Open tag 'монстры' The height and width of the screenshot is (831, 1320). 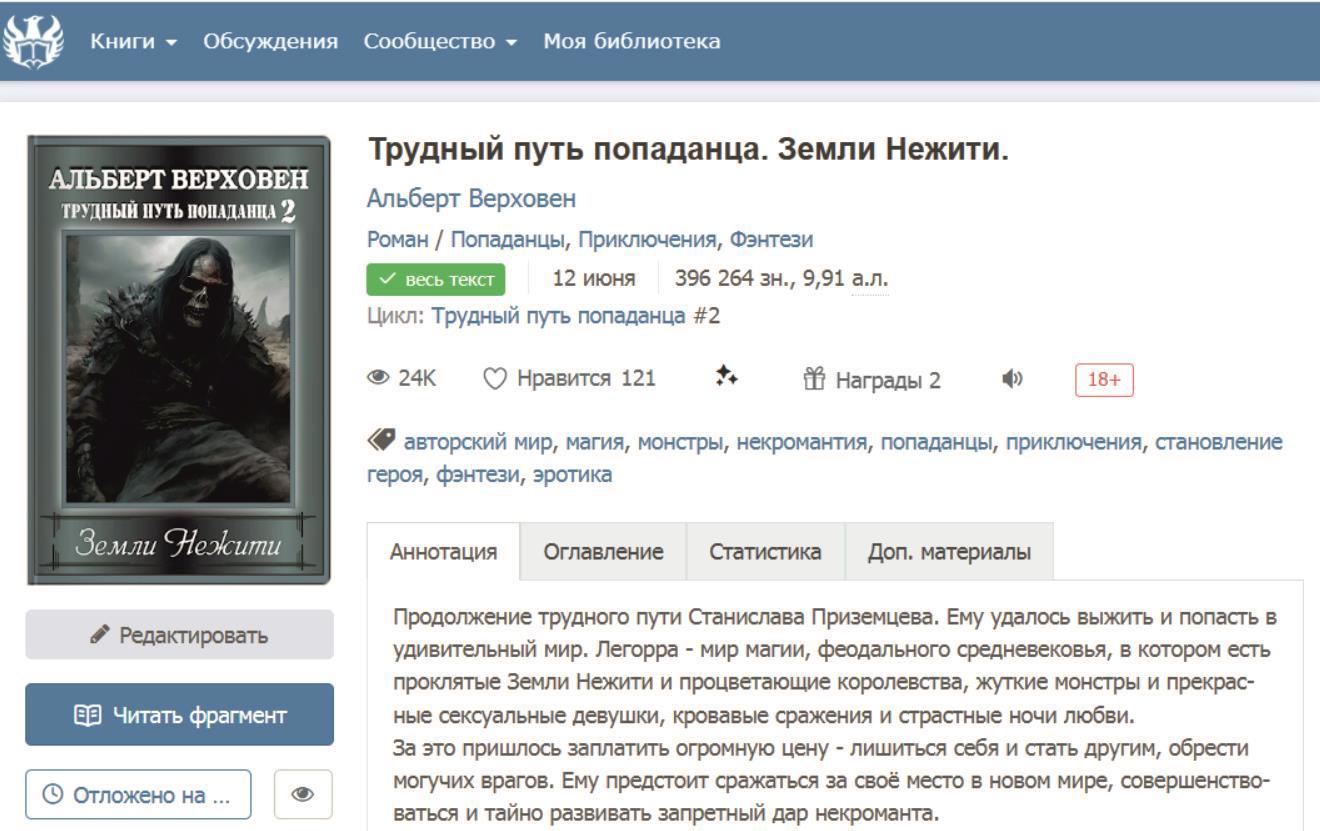pyautogui.click(x=680, y=442)
